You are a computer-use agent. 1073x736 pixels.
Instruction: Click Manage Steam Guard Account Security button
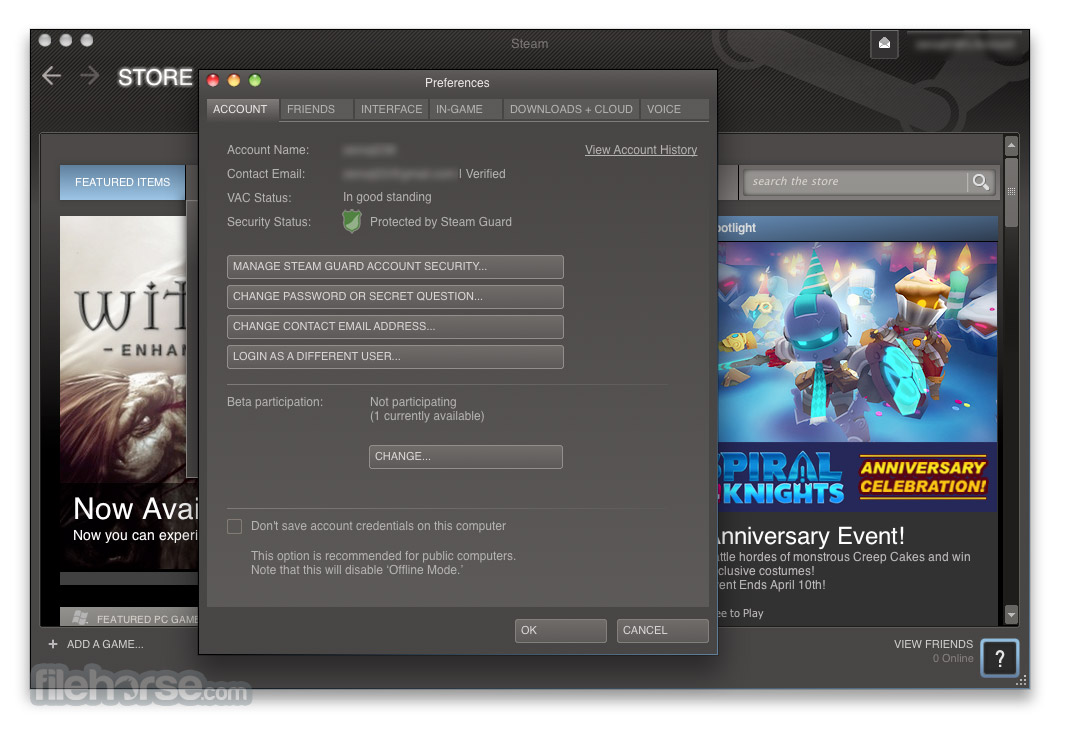(x=396, y=267)
